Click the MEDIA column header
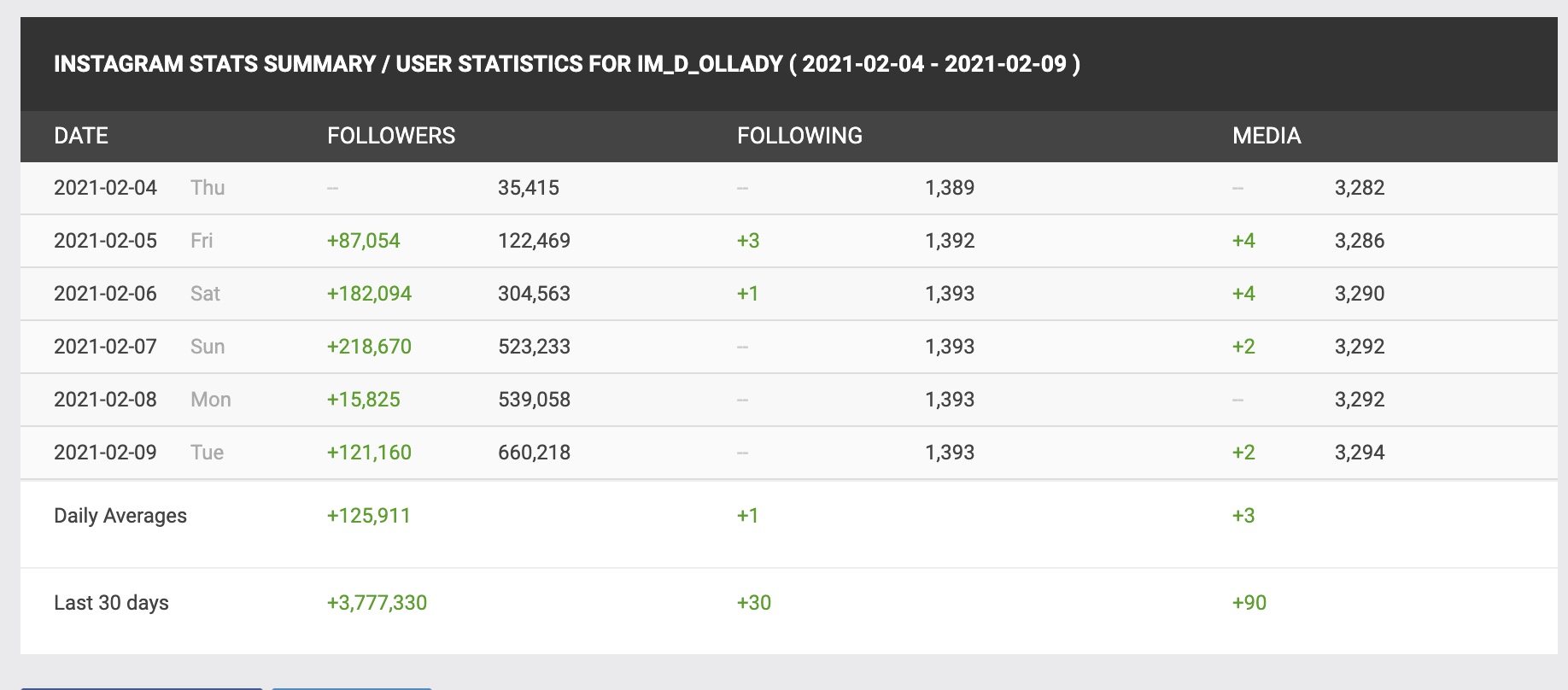This screenshot has height=690, width=1568. [x=1267, y=136]
